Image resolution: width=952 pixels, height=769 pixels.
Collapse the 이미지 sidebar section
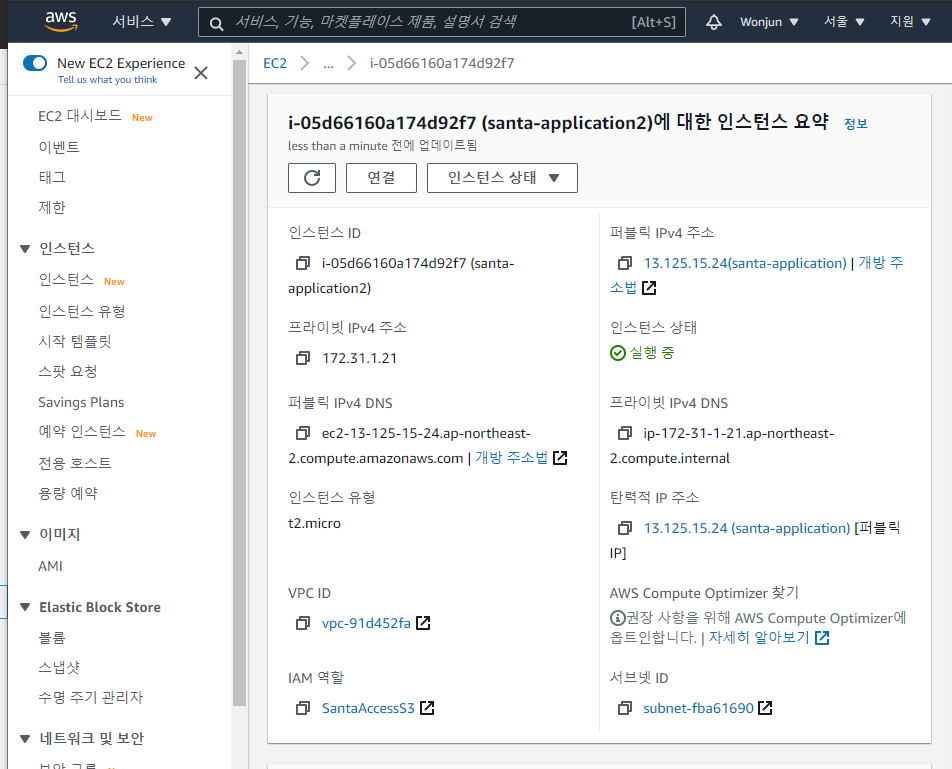coord(25,535)
